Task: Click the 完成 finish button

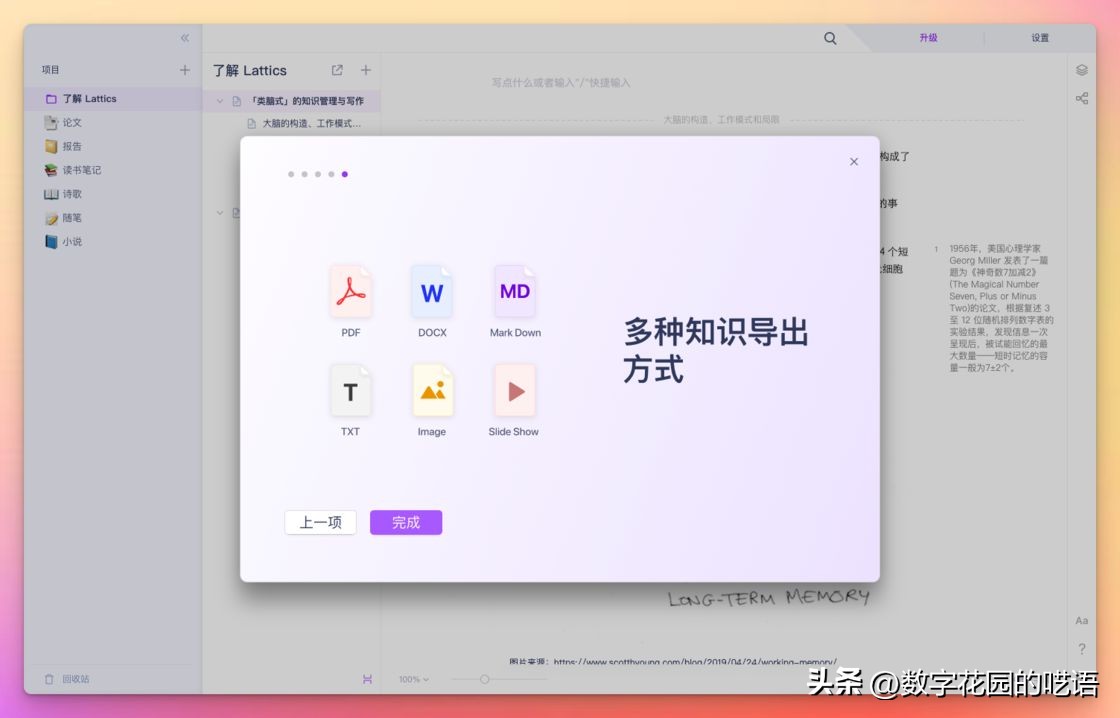Action: pyautogui.click(x=406, y=522)
